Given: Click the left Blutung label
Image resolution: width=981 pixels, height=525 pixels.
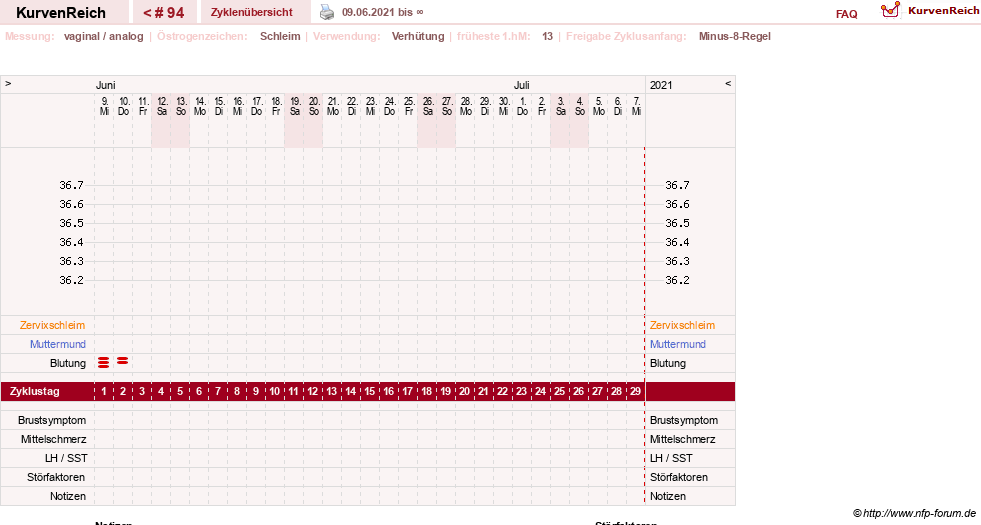Looking at the screenshot, I should [68, 363].
